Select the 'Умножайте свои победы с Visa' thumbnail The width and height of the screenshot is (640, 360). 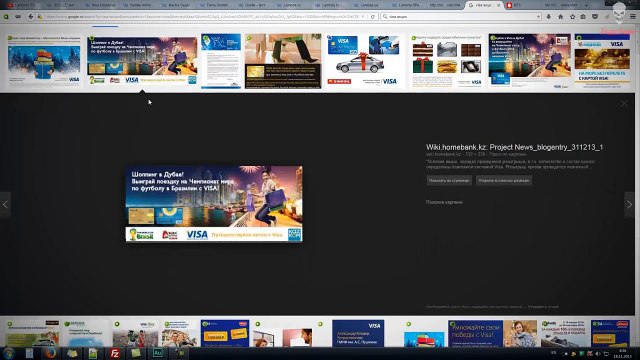point(492,333)
